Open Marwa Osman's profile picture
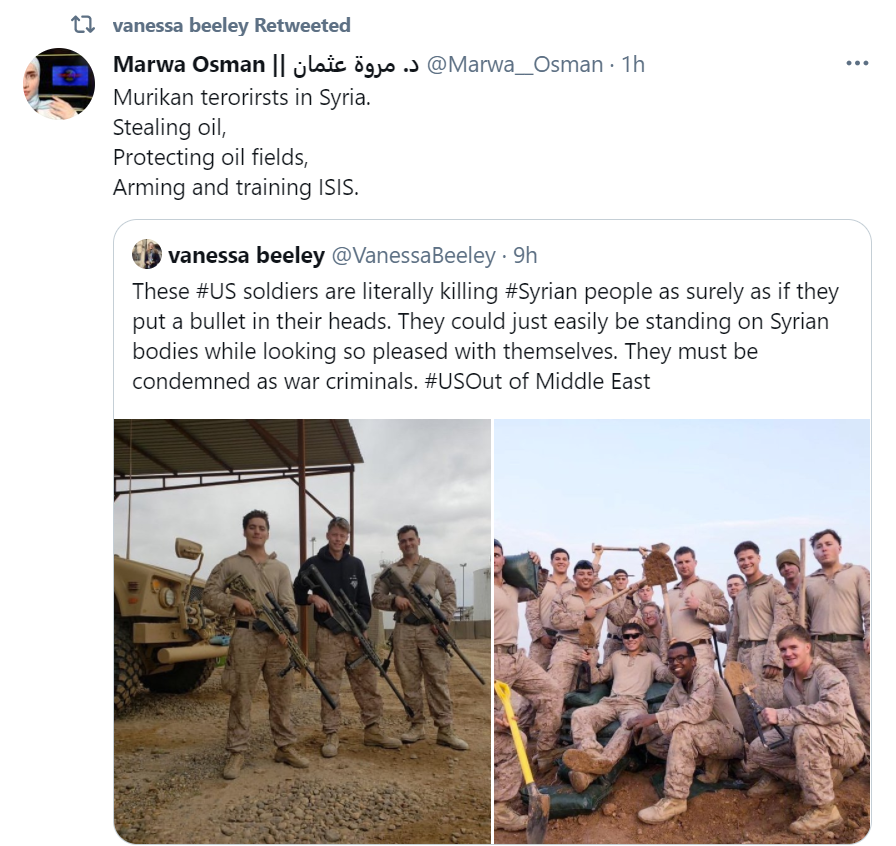This screenshot has height=846, width=896. 59,84
